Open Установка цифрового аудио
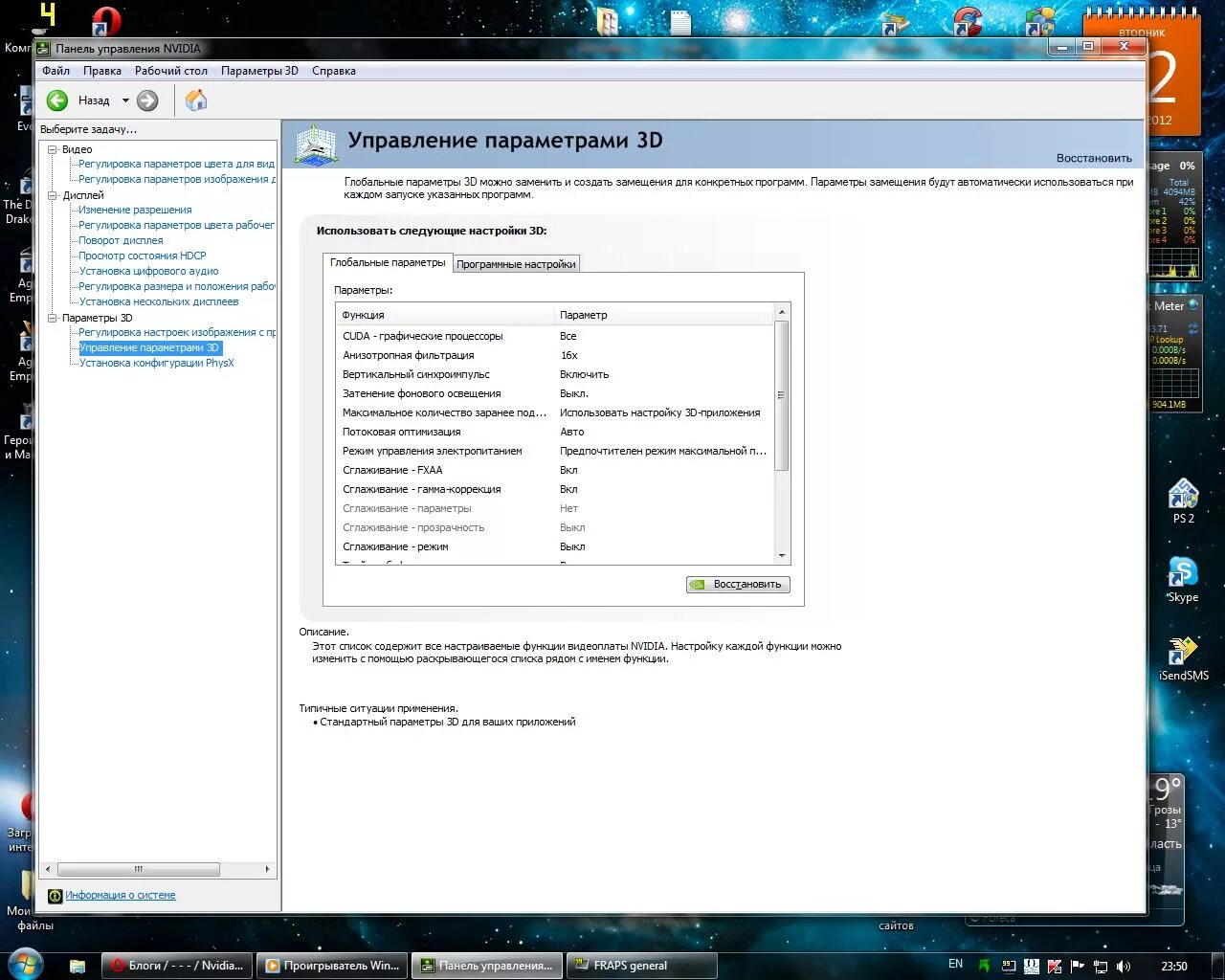 click(148, 271)
